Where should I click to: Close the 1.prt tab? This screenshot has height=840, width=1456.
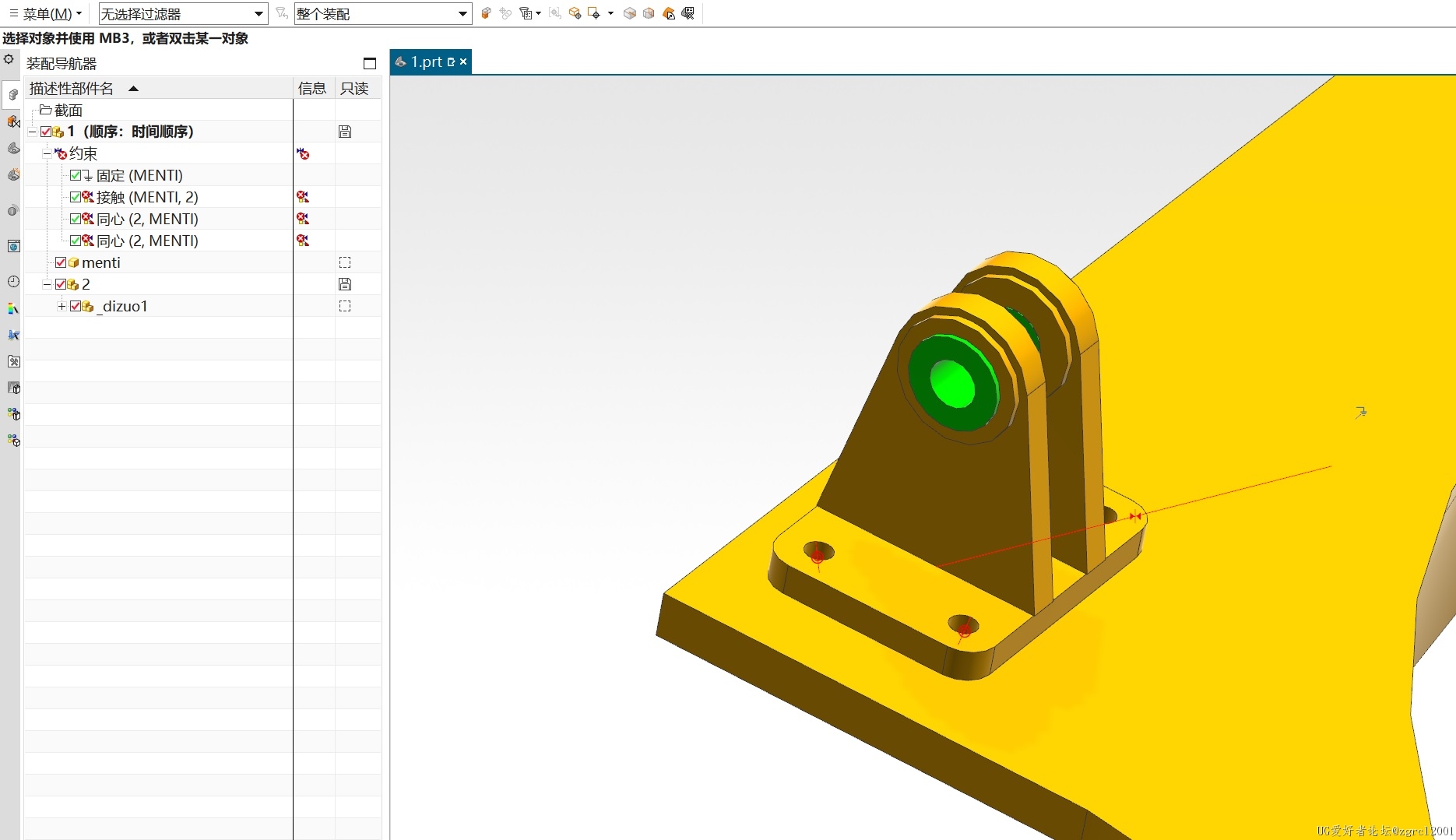(x=463, y=62)
